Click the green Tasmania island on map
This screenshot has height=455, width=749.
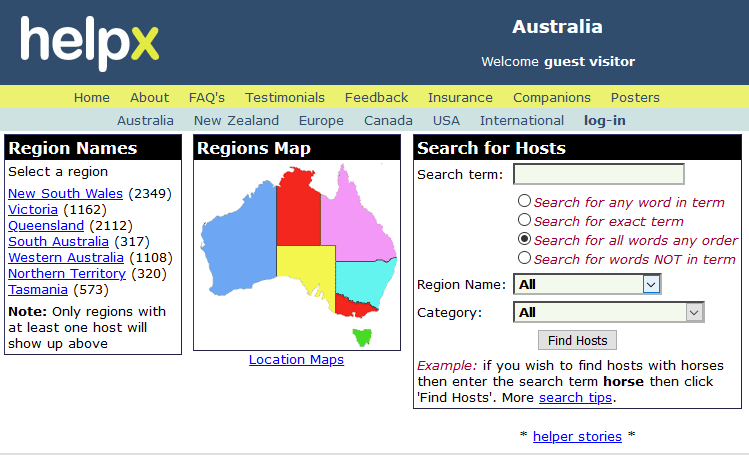pos(361,336)
